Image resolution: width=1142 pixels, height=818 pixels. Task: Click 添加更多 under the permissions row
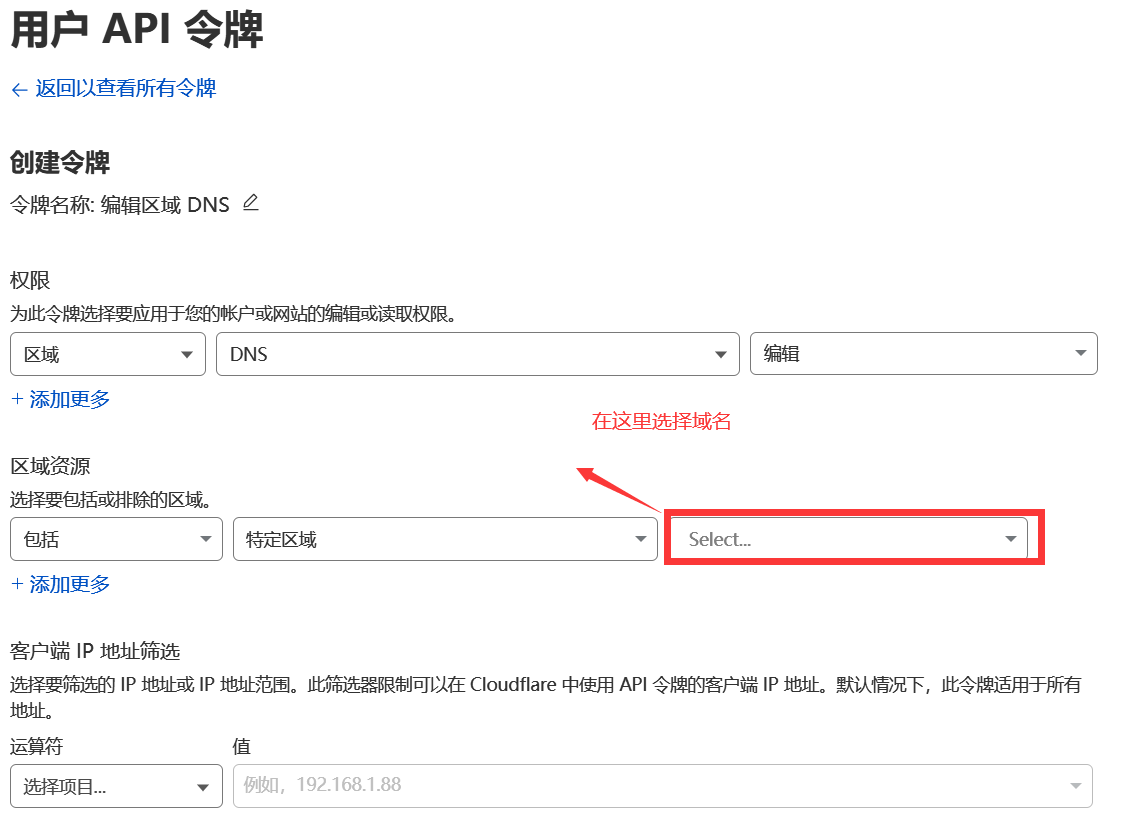pos(60,398)
